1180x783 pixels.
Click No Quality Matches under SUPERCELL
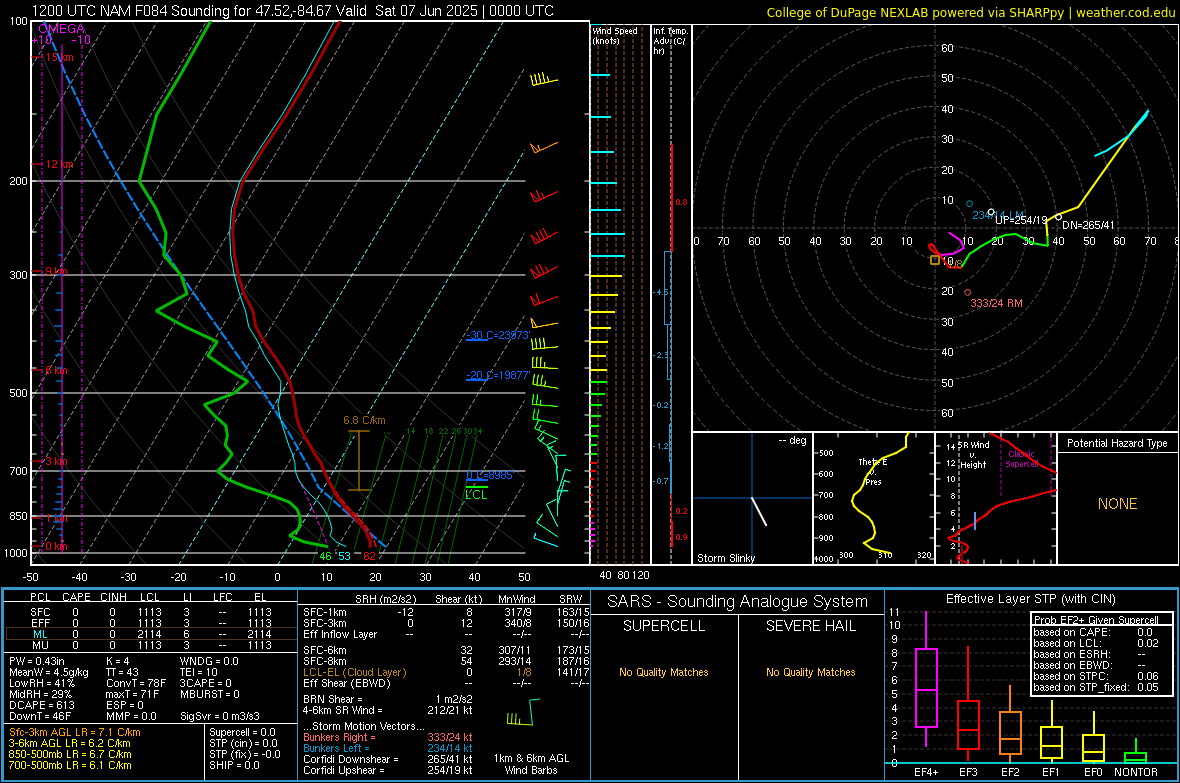(664, 672)
